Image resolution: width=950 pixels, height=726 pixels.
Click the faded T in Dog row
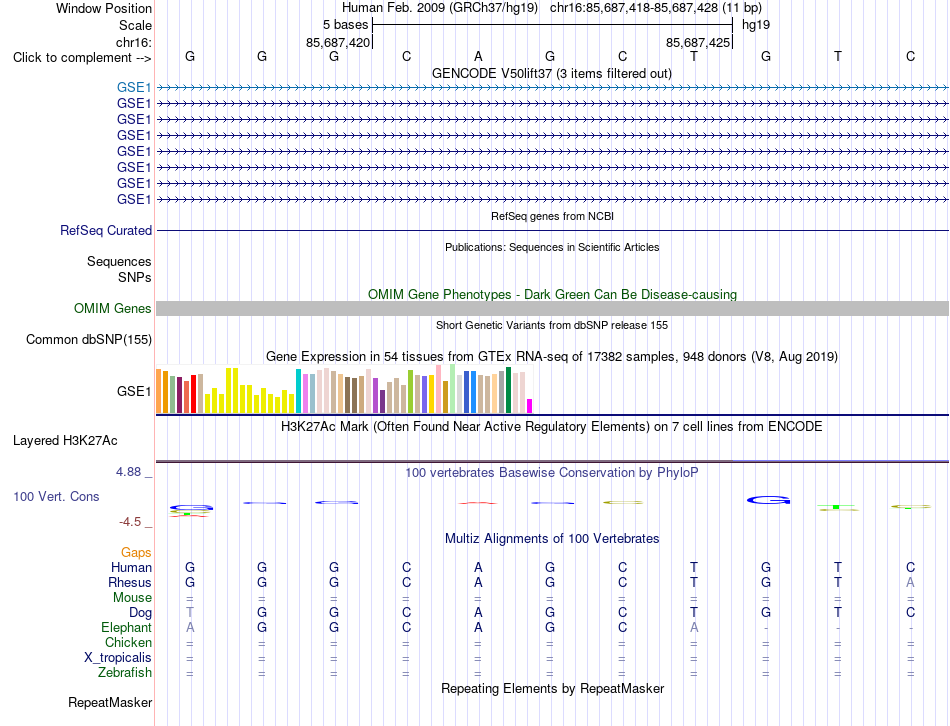(190, 613)
